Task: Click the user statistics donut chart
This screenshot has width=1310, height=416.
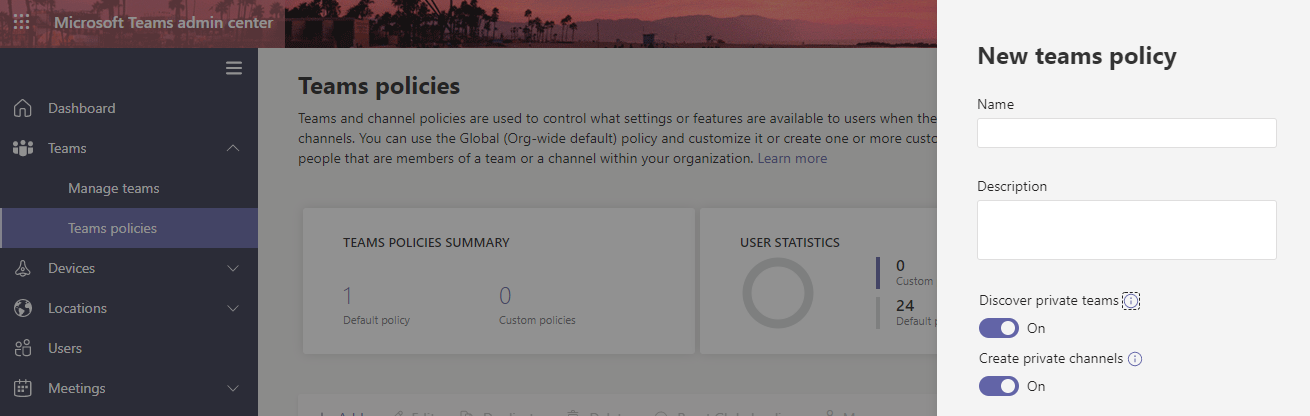Action: pos(778,293)
